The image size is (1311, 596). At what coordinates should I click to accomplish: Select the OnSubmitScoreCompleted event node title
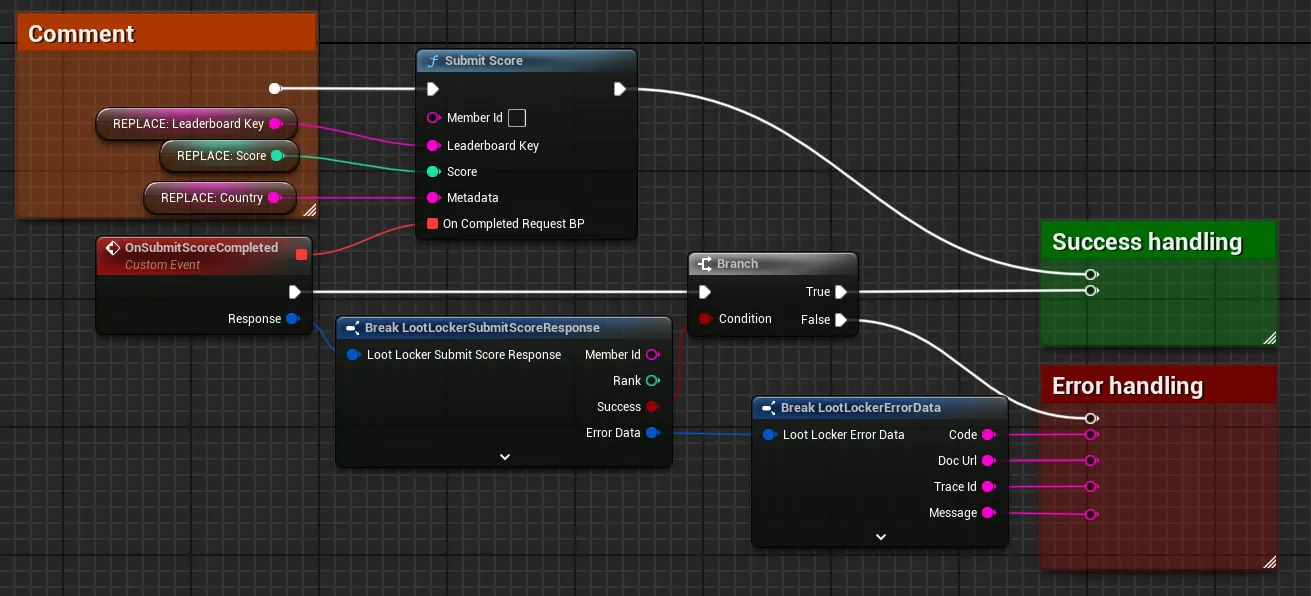202,247
